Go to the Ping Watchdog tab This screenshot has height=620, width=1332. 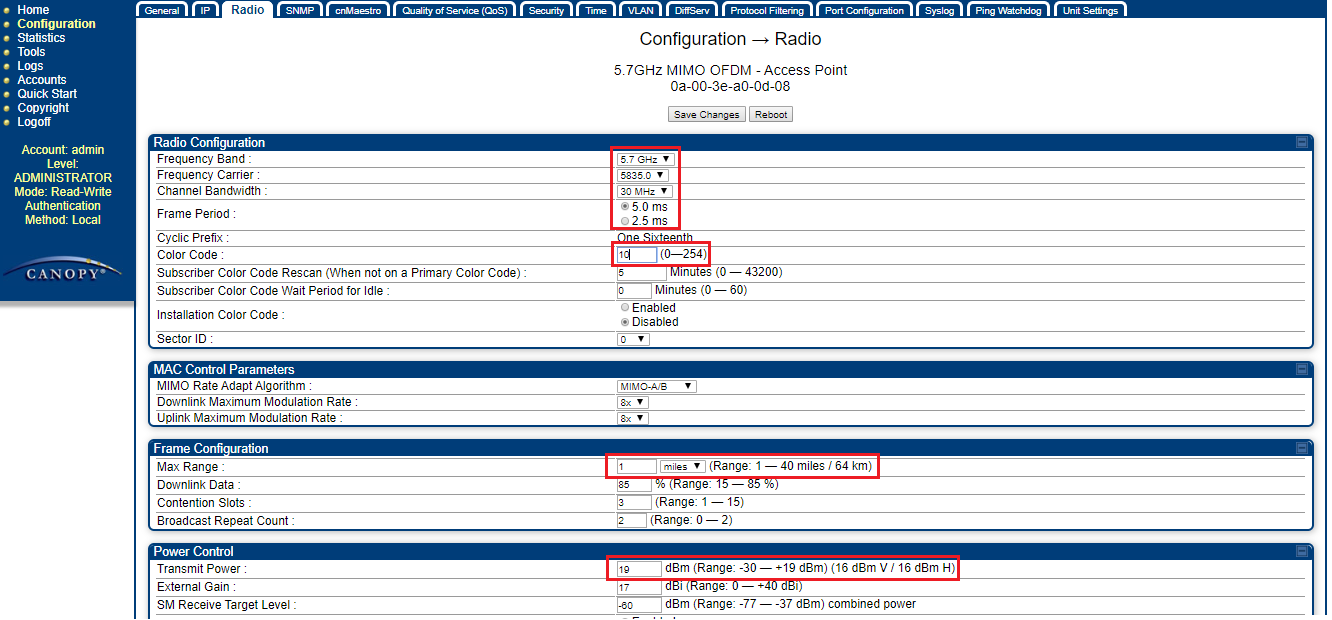click(x=1008, y=11)
